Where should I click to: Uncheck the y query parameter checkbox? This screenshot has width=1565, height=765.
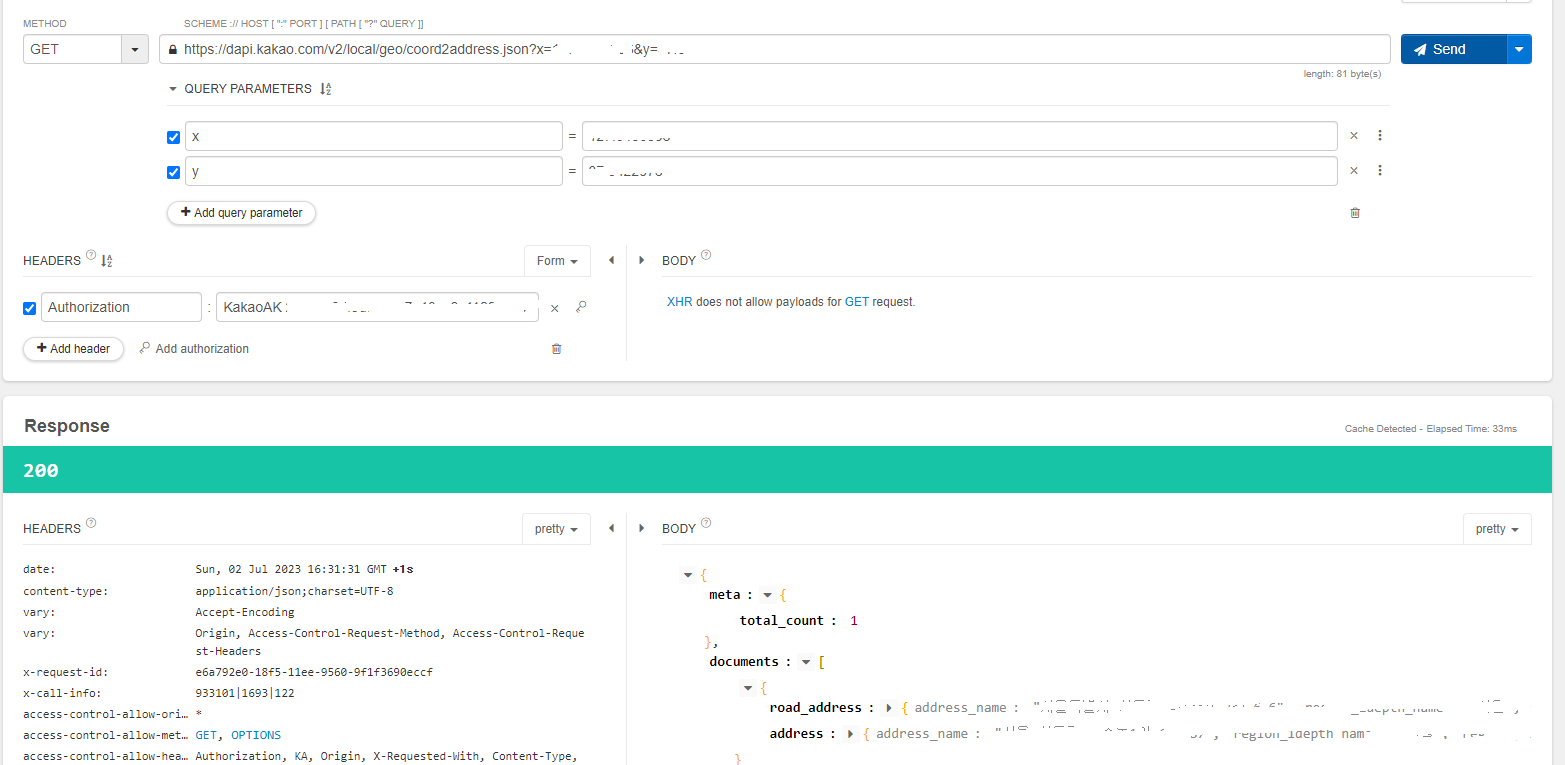pyautogui.click(x=173, y=172)
